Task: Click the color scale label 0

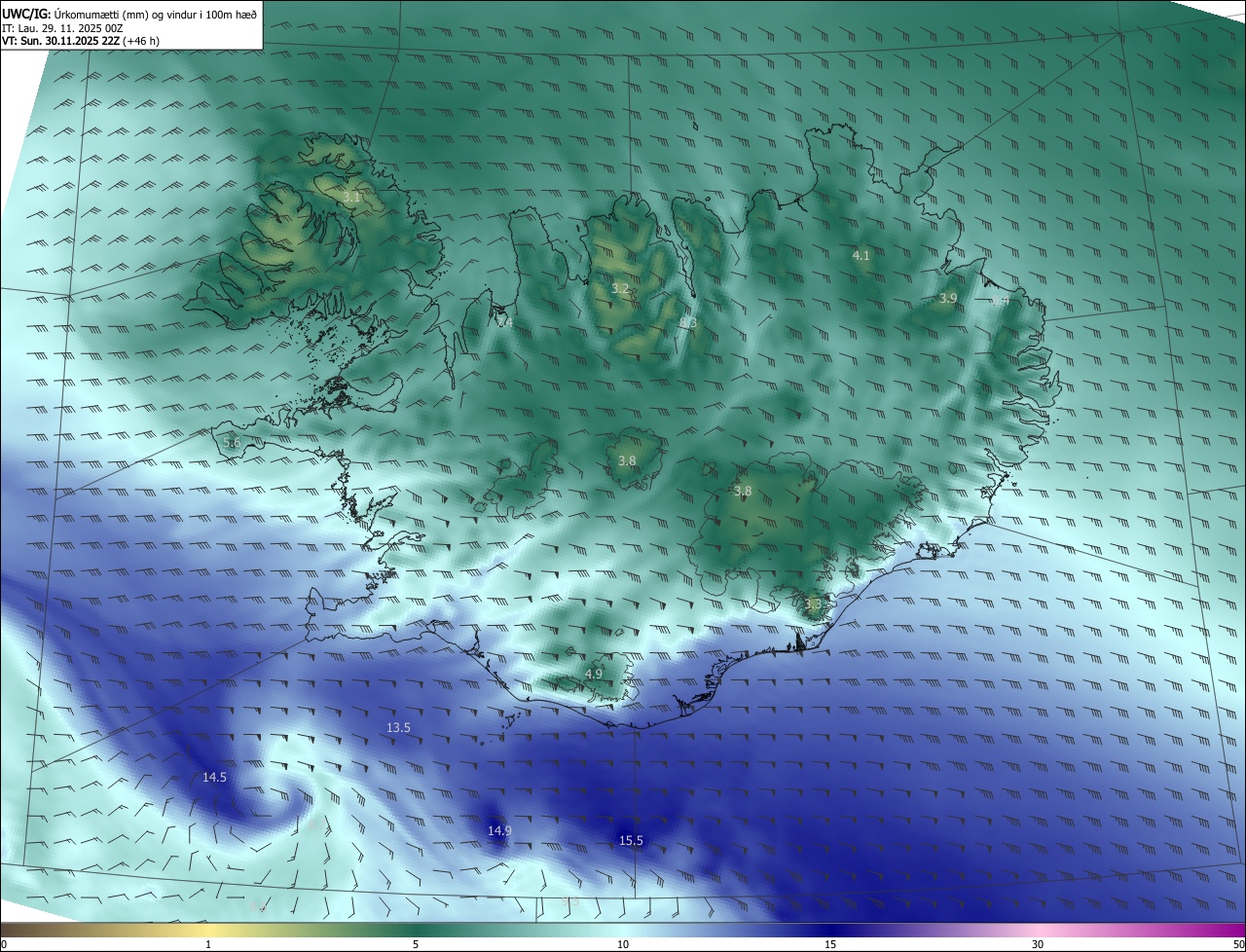Action: click(x=4, y=944)
